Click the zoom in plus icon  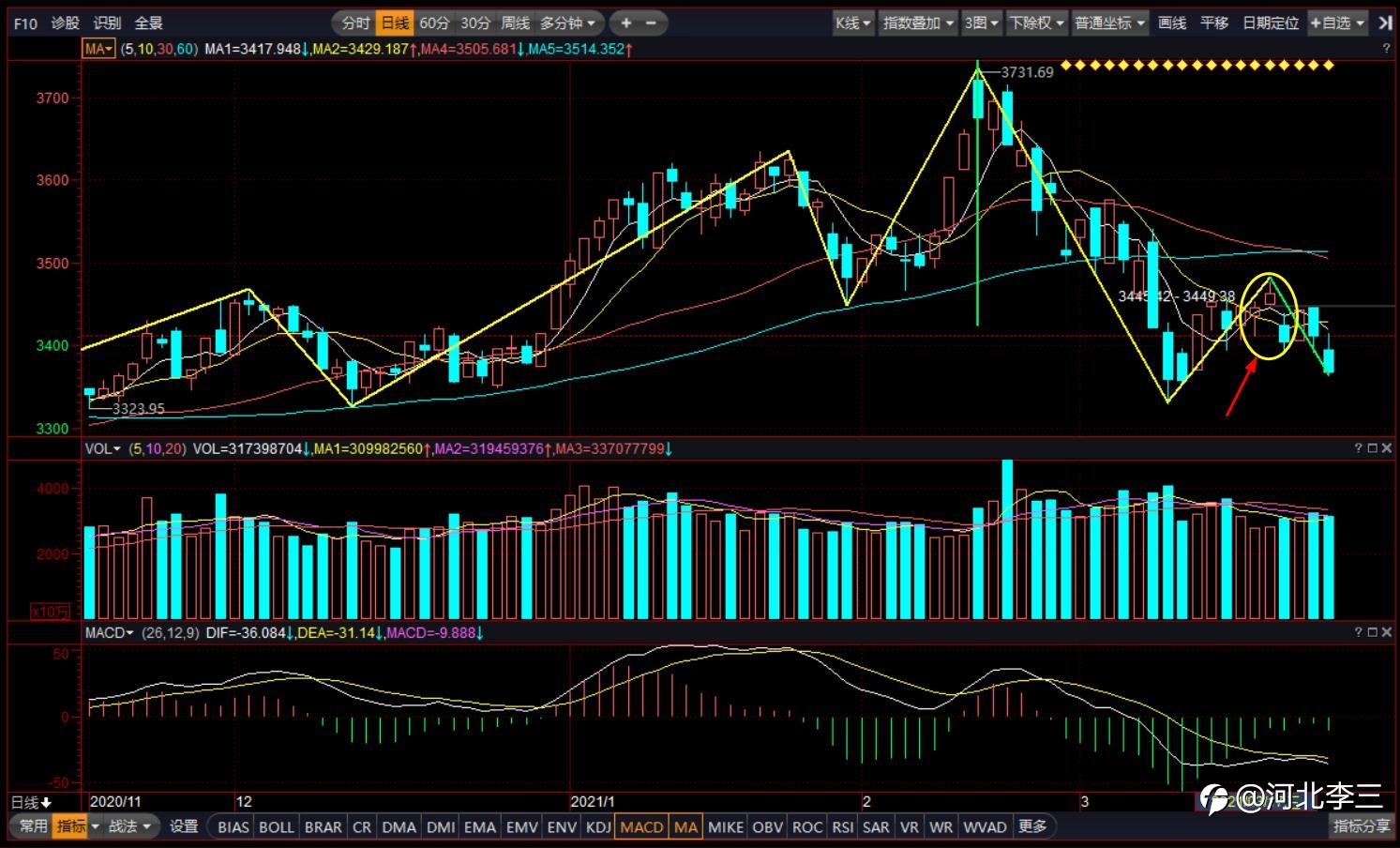(x=626, y=23)
